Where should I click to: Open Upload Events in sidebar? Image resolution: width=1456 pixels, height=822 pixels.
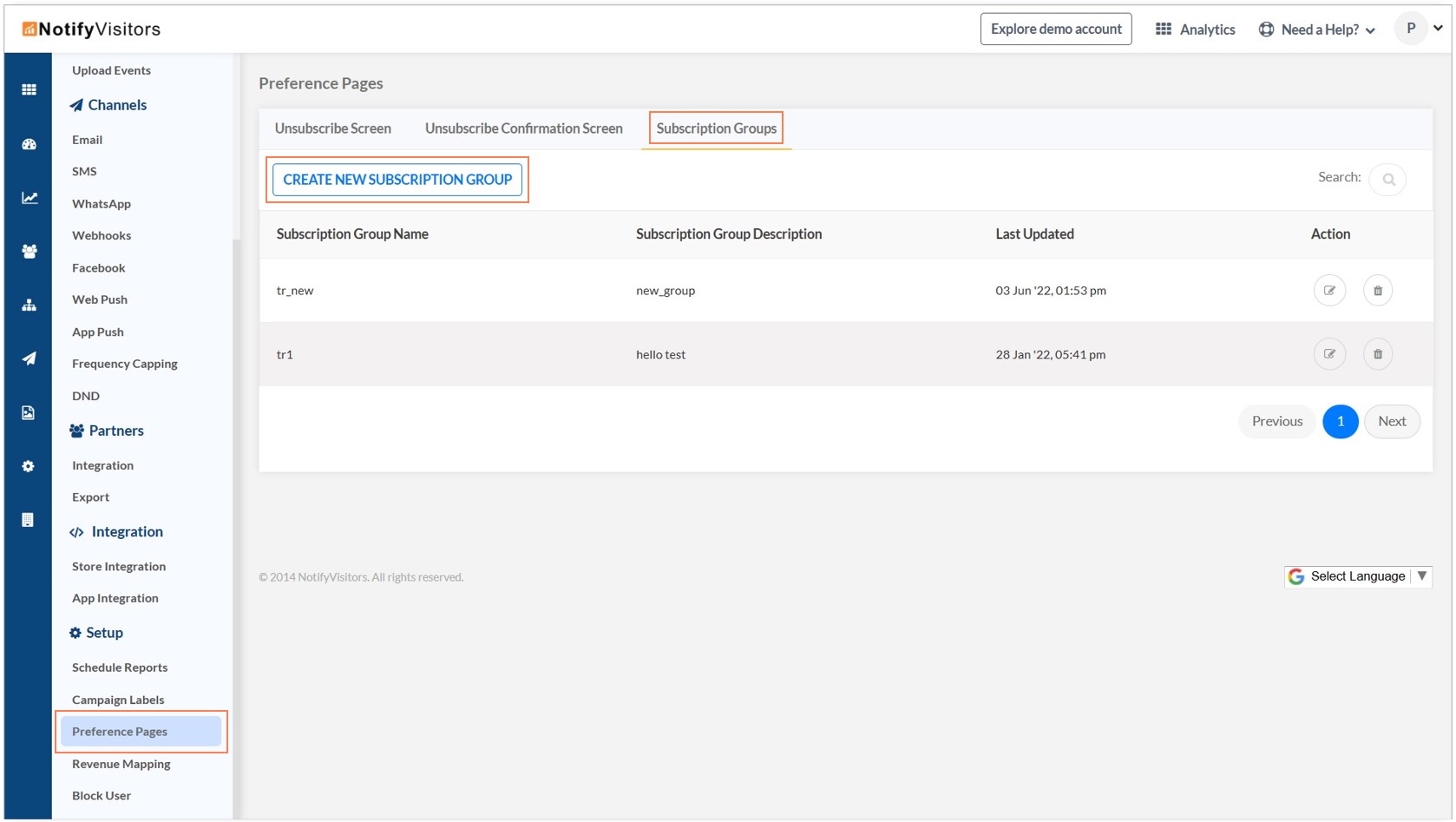pos(111,70)
